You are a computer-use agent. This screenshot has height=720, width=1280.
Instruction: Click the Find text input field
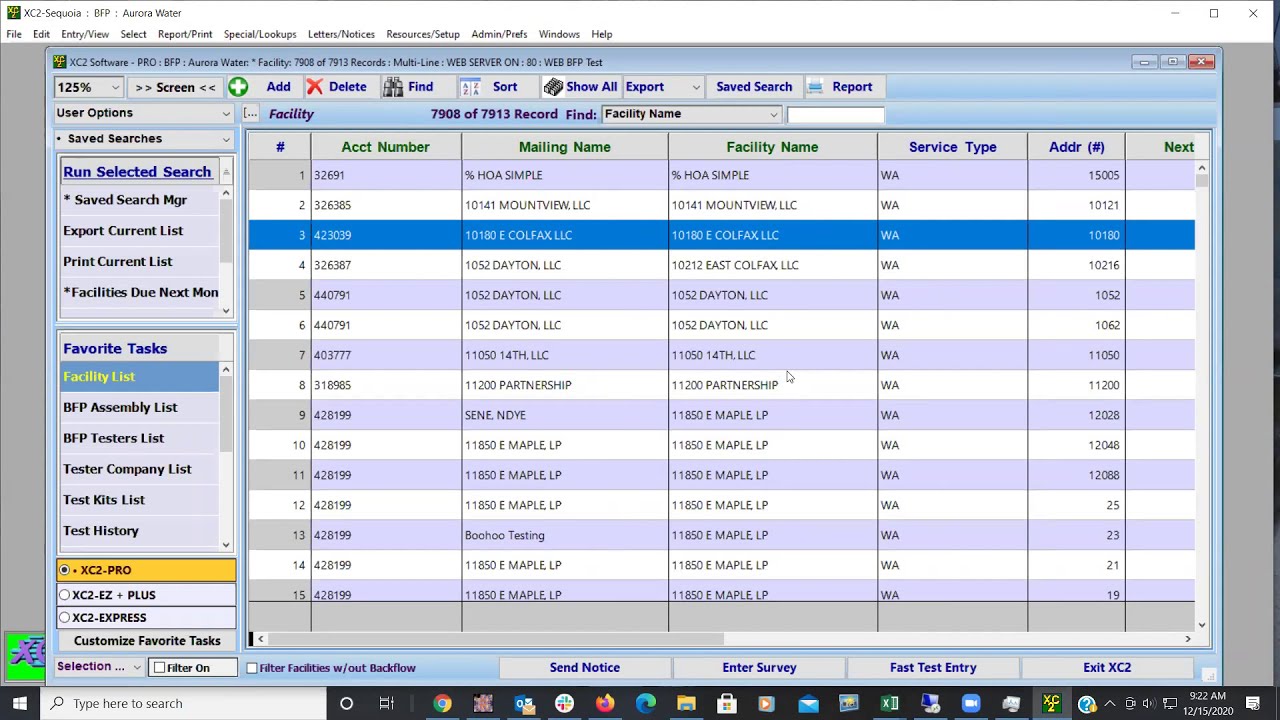(x=835, y=115)
